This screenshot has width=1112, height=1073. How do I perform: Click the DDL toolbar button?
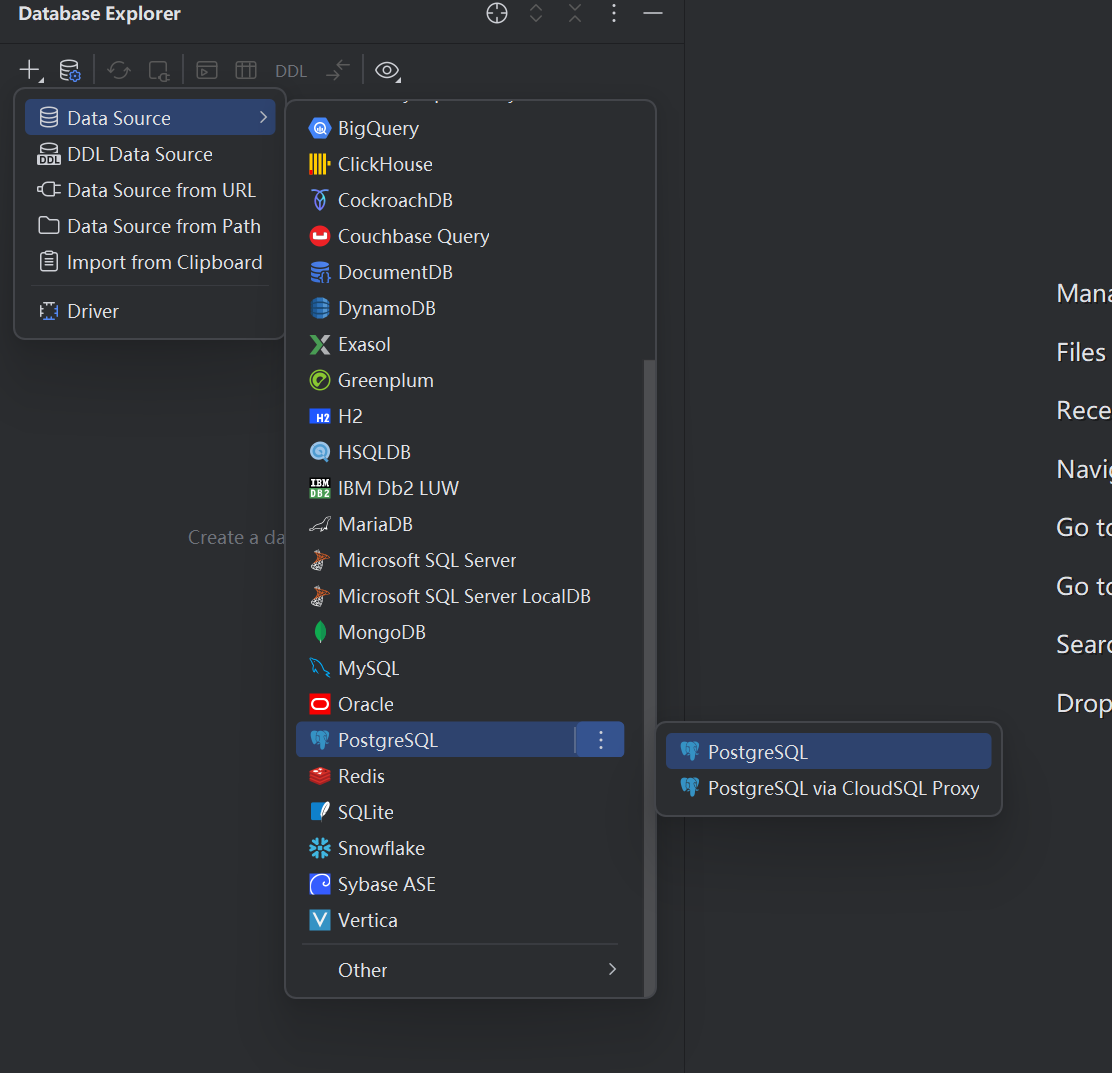point(291,71)
